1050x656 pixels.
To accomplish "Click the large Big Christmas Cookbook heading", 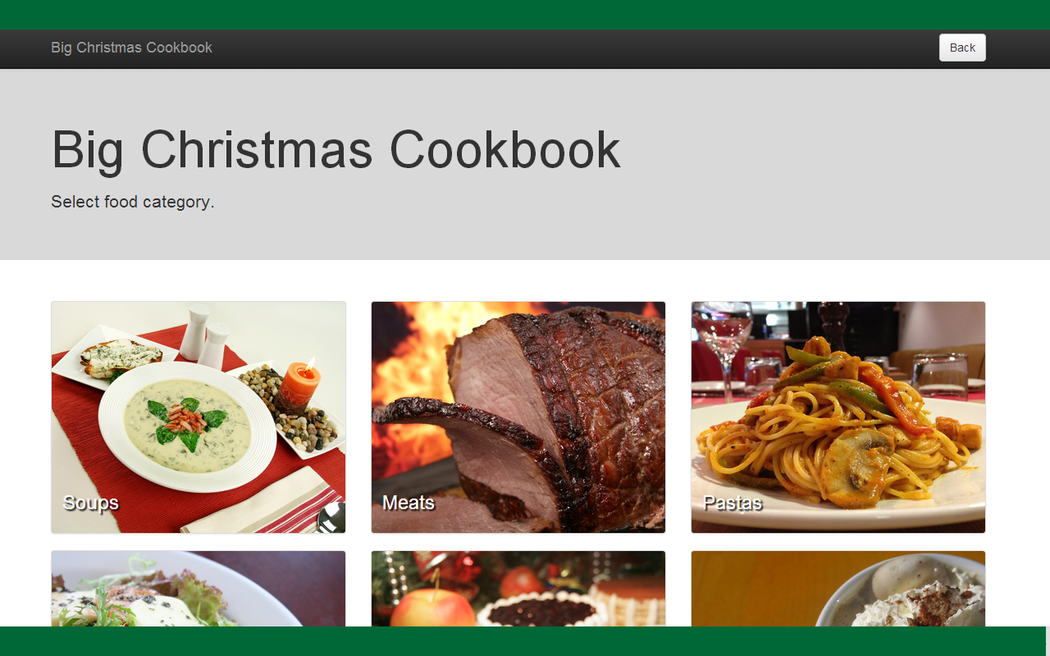I will (336, 150).
